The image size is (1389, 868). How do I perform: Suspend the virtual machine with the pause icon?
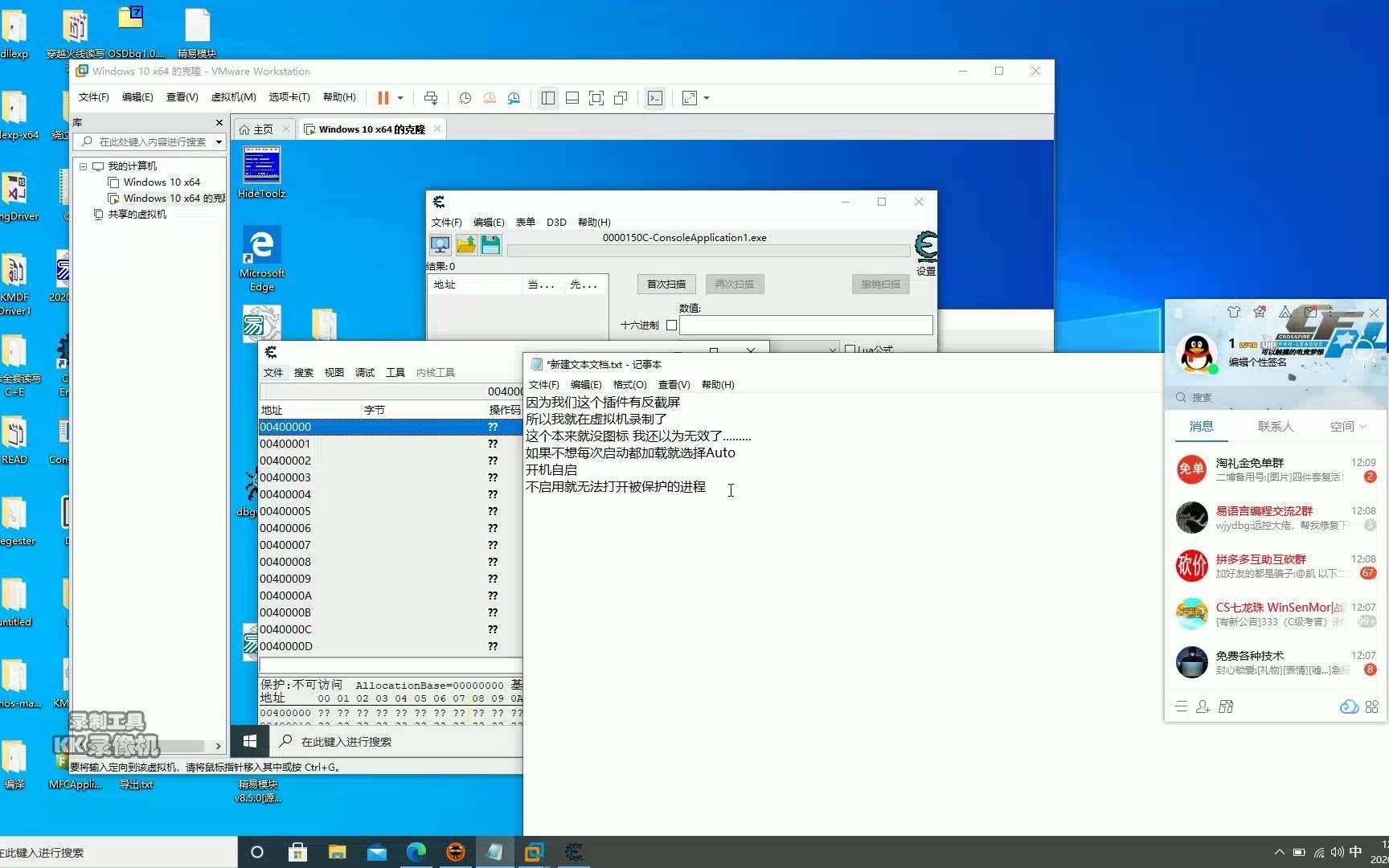(x=383, y=97)
